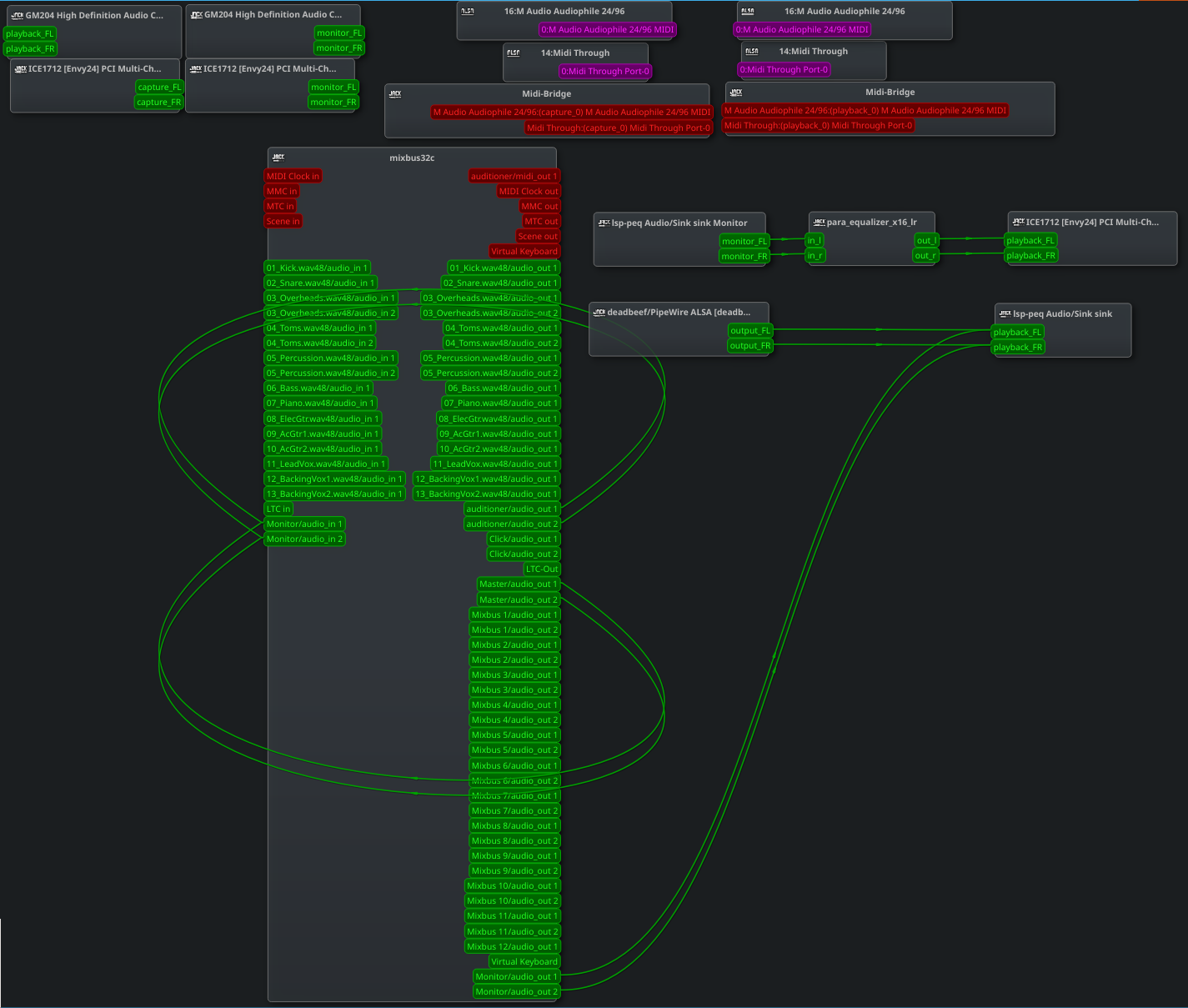Click the ALSA icon on the 14:Midi Through node with input port
The height and width of the screenshot is (1008, 1188).
click(x=752, y=51)
